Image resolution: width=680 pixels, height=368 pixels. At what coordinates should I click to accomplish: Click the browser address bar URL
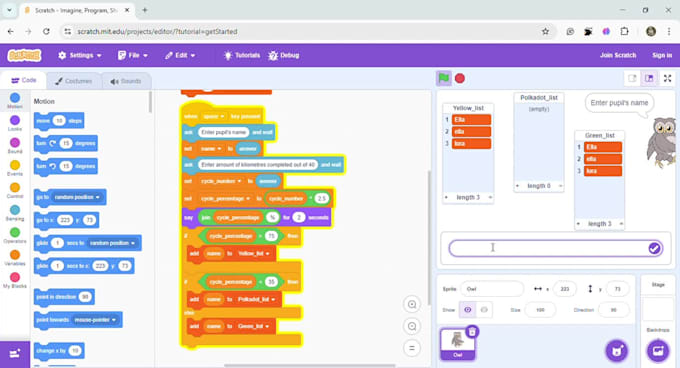(x=157, y=31)
